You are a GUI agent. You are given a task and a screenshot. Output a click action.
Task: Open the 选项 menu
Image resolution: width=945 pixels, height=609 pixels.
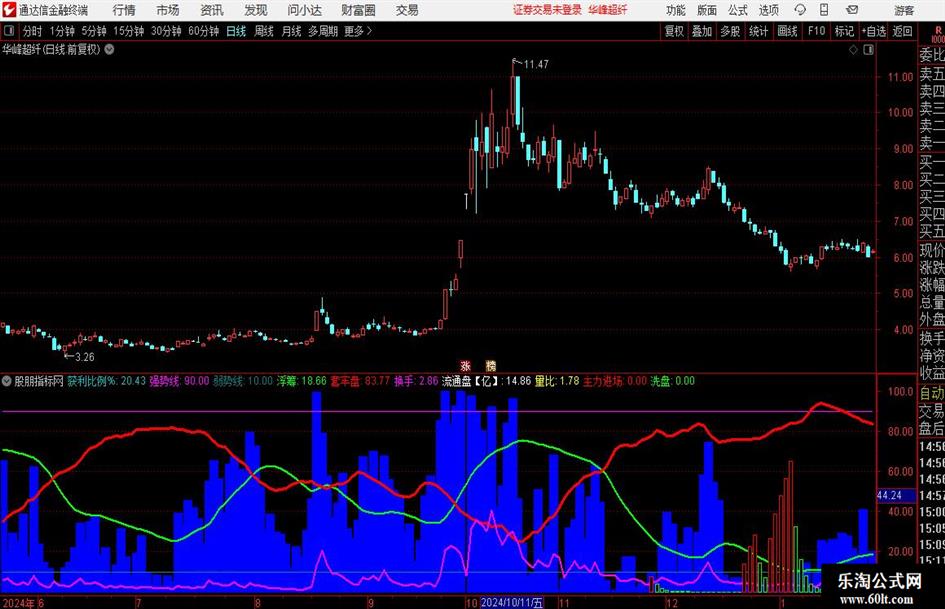tap(768, 10)
